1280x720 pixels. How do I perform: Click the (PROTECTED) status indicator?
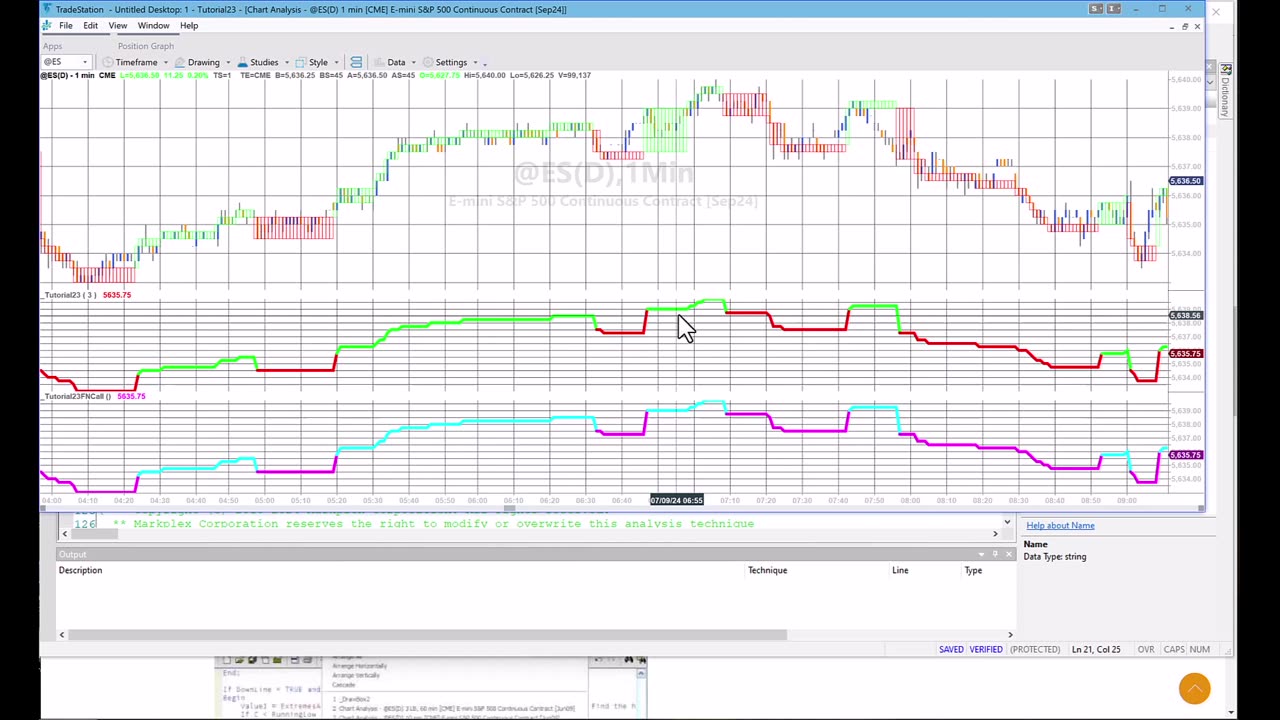coord(1034,650)
